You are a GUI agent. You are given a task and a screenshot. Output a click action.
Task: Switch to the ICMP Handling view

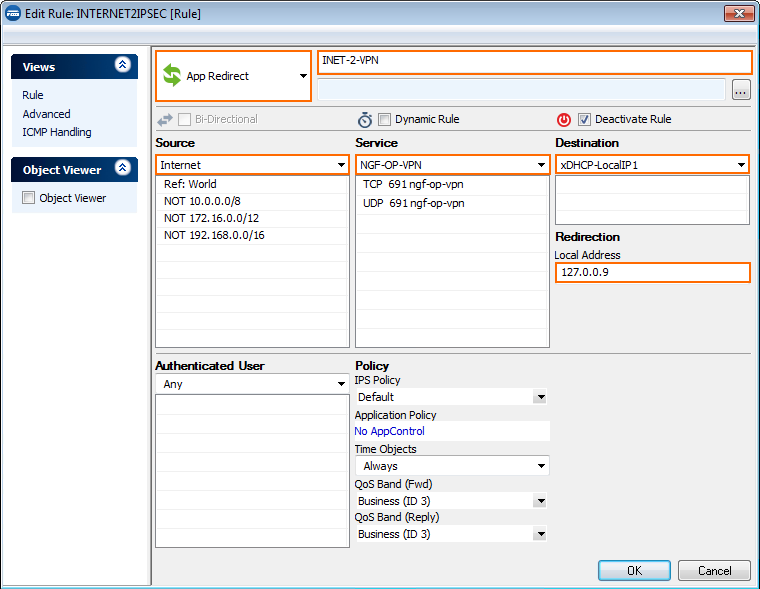click(x=57, y=132)
